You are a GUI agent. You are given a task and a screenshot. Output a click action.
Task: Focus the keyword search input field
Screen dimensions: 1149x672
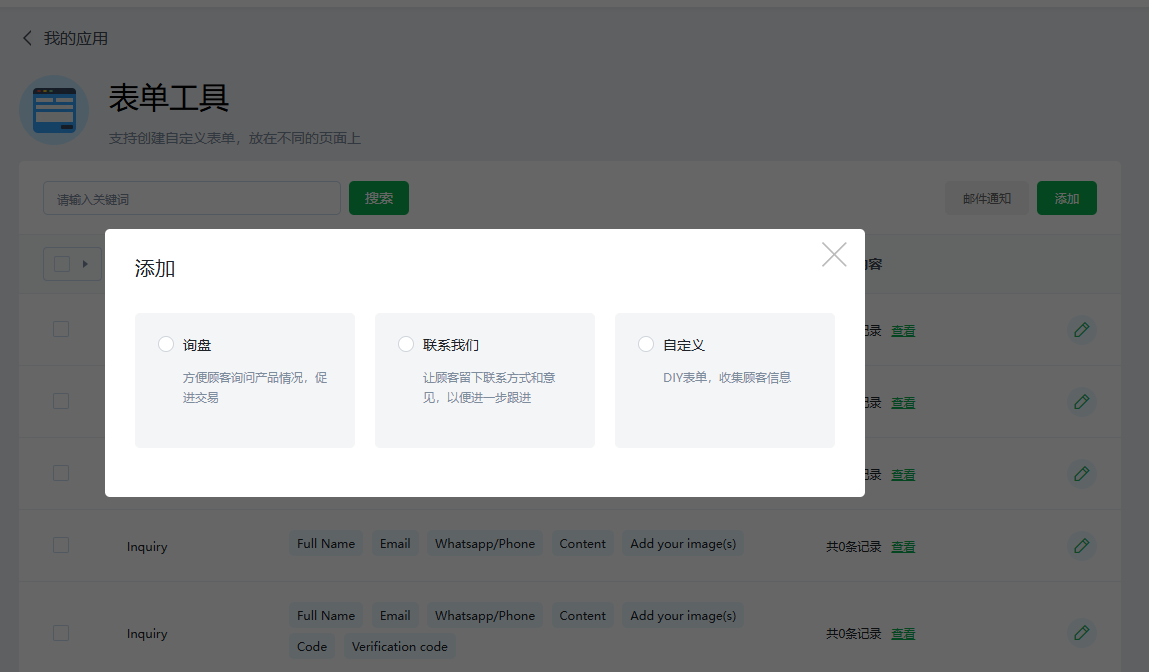click(192, 198)
